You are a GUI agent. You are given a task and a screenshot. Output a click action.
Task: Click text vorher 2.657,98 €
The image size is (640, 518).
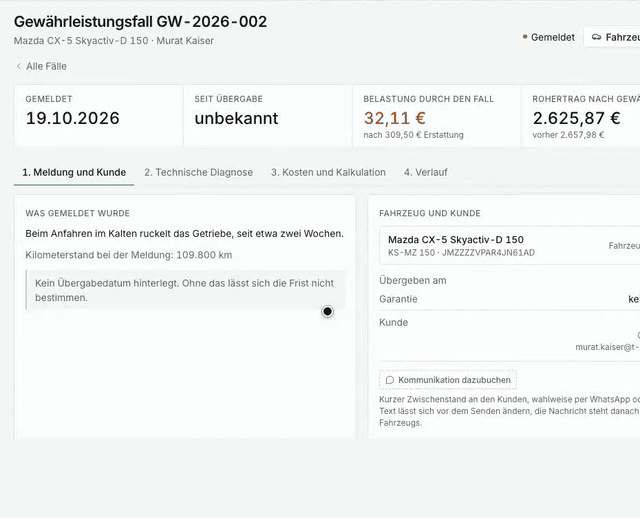[x=568, y=135]
